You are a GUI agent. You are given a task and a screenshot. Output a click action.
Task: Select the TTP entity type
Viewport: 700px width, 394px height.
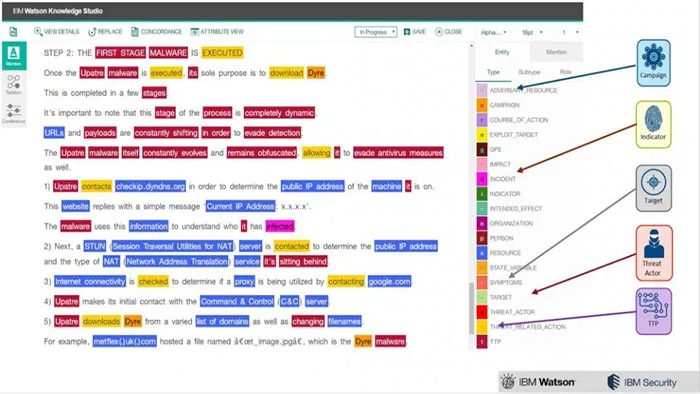(x=495, y=341)
